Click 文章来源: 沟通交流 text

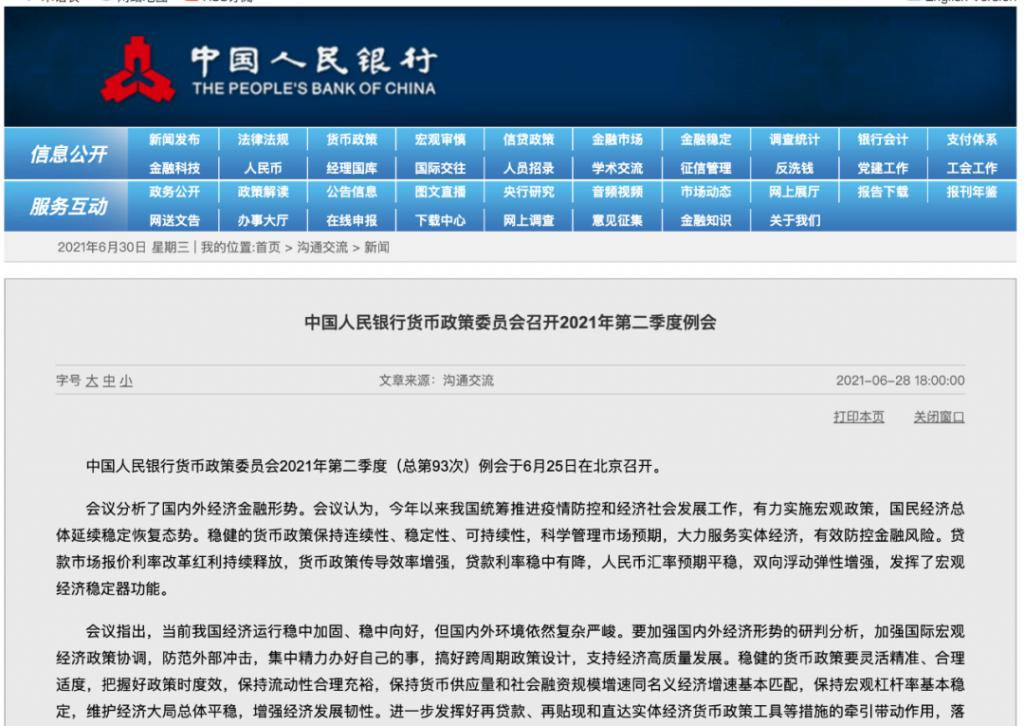pyautogui.click(x=436, y=381)
